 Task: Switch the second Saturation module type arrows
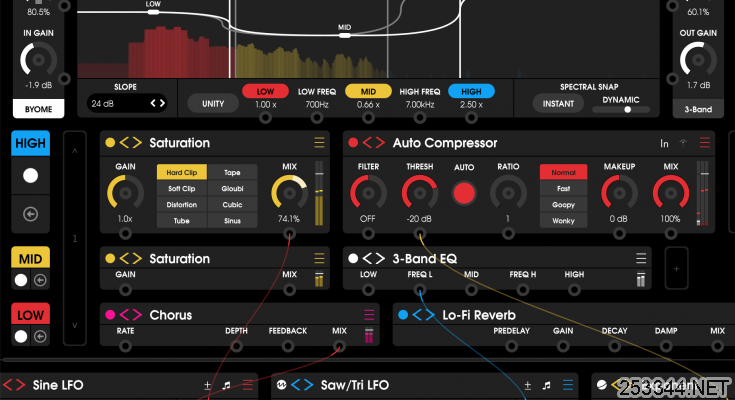[131, 258]
